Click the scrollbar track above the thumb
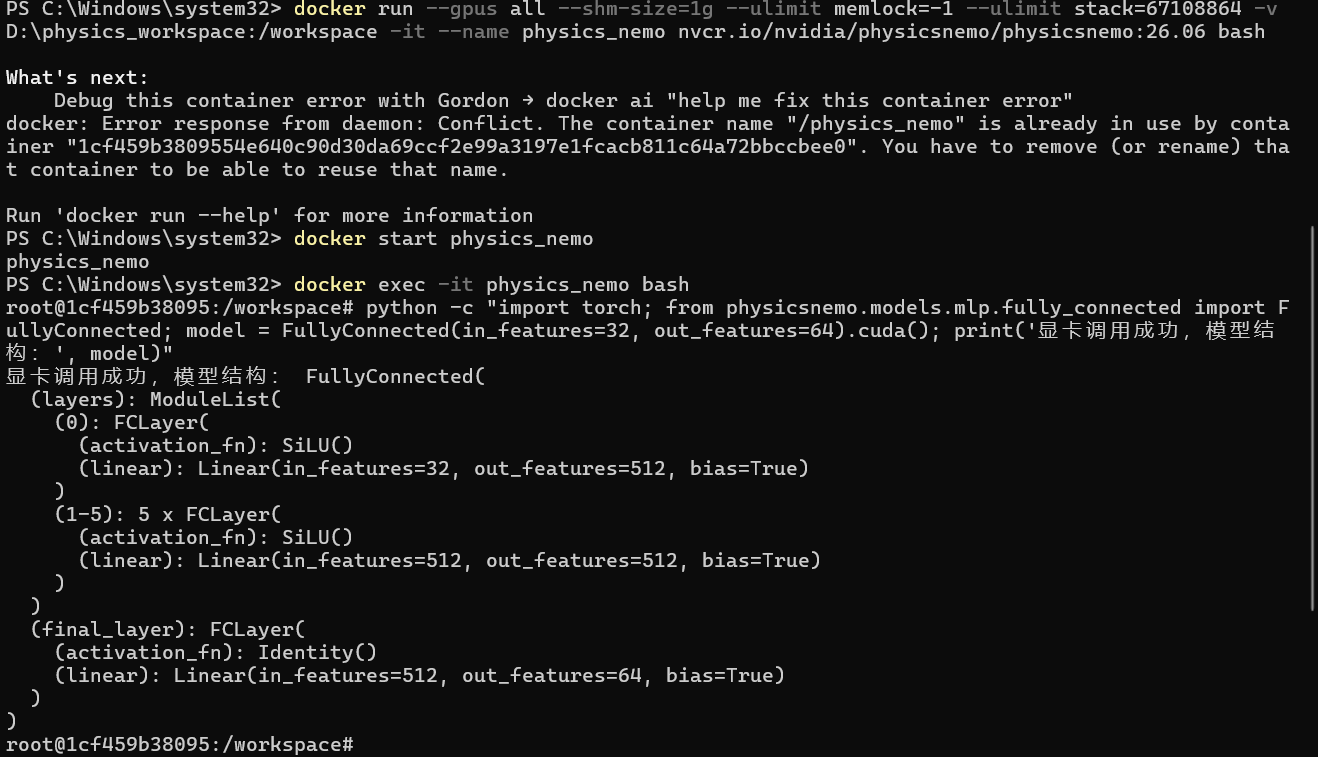Image resolution: width=1318 pixels, height=757 pixels. 1313,112
